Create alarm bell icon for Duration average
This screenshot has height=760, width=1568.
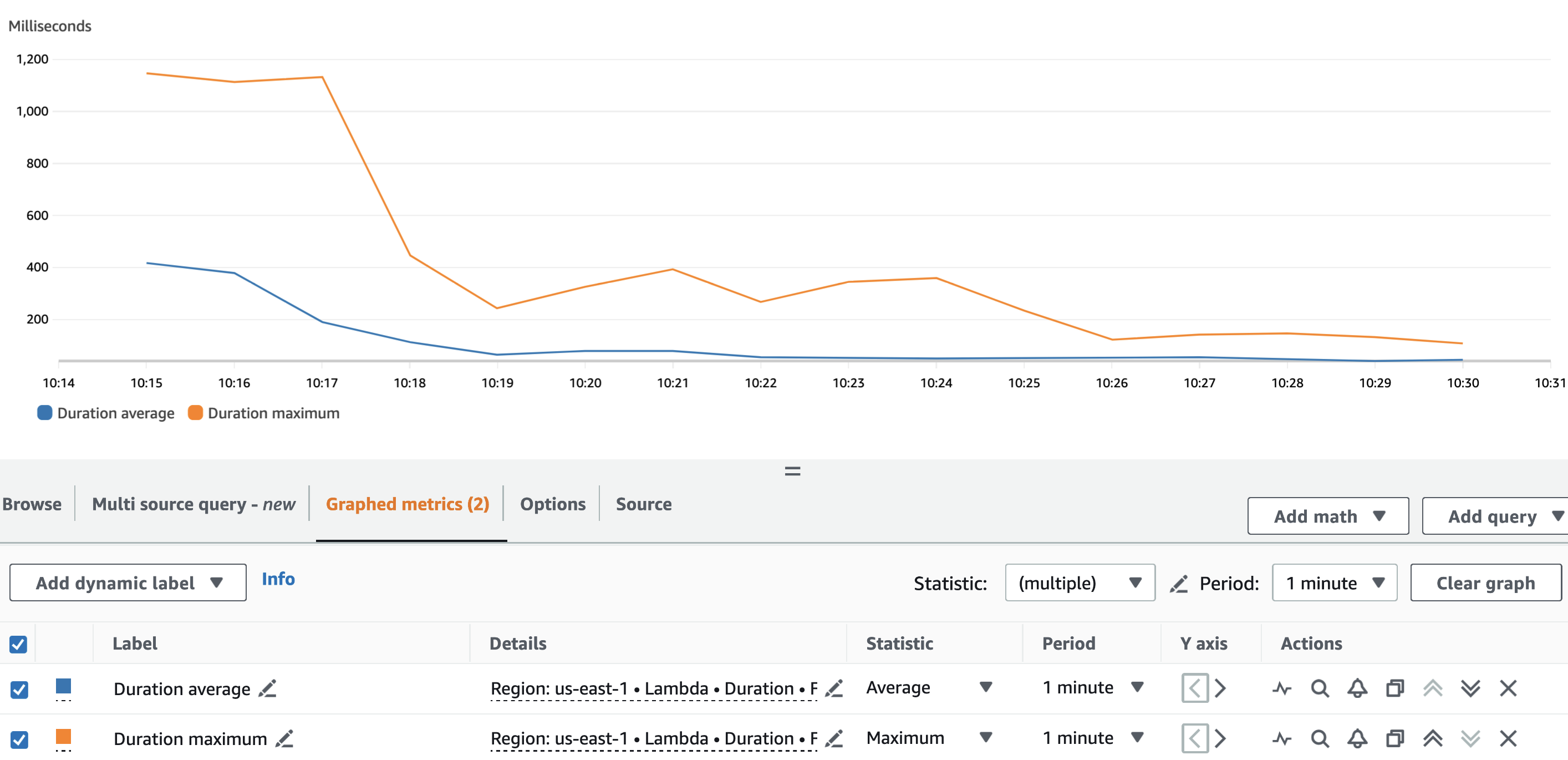(1357, 689)
